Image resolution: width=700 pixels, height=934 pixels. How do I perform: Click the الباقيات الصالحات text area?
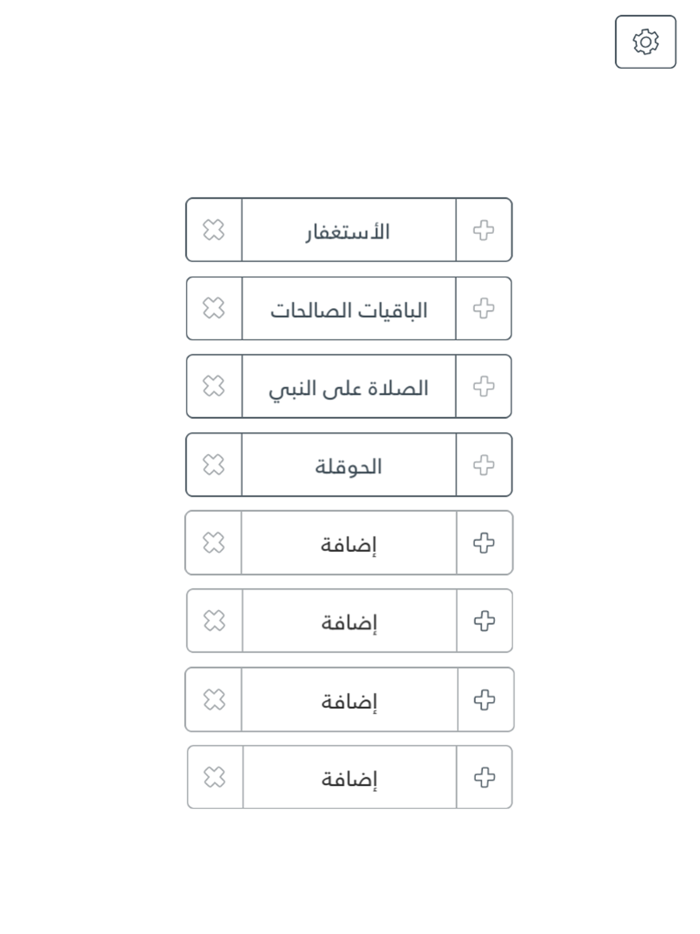click(347, 308)
